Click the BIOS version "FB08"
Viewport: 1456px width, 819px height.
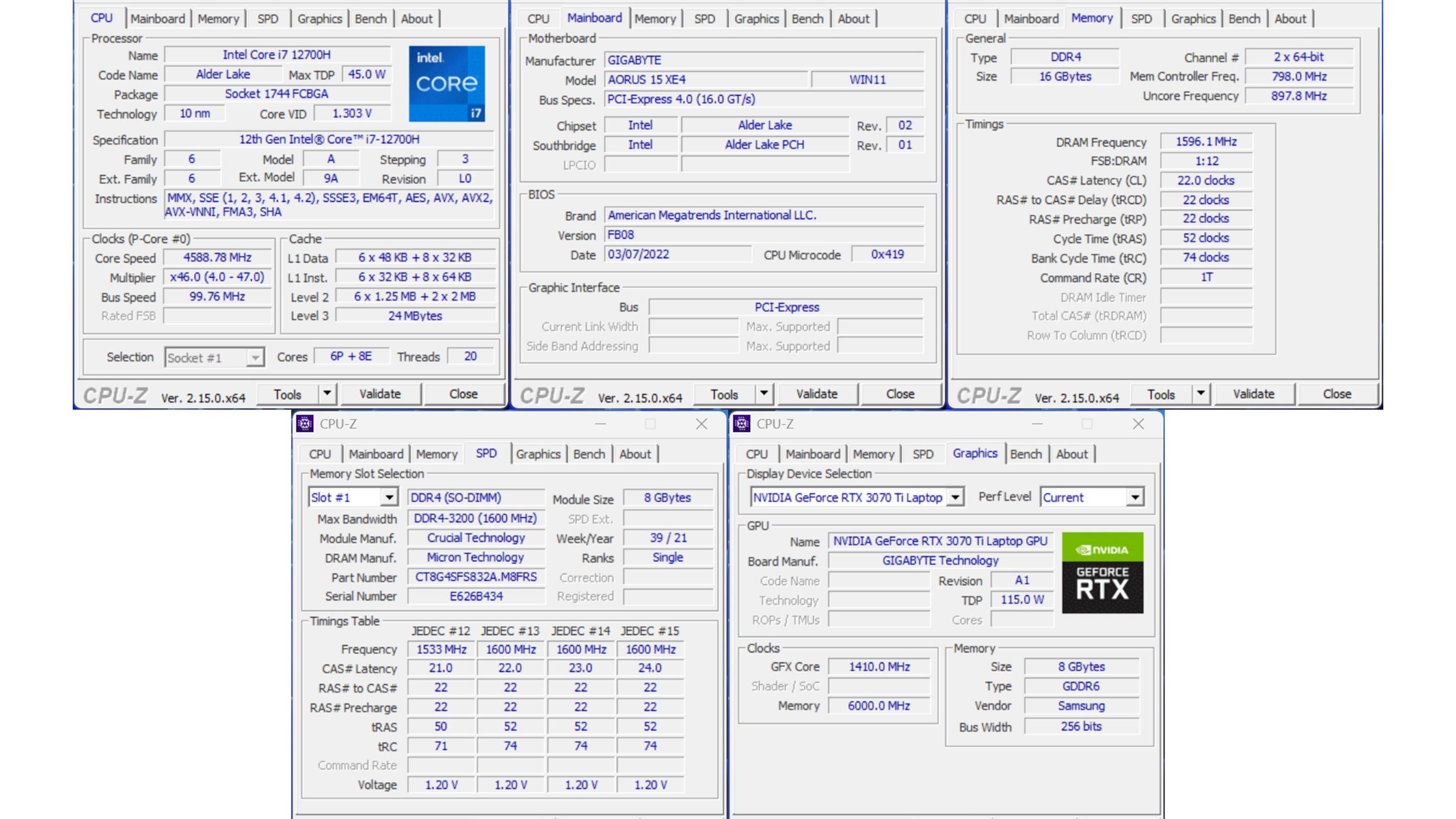764,234
